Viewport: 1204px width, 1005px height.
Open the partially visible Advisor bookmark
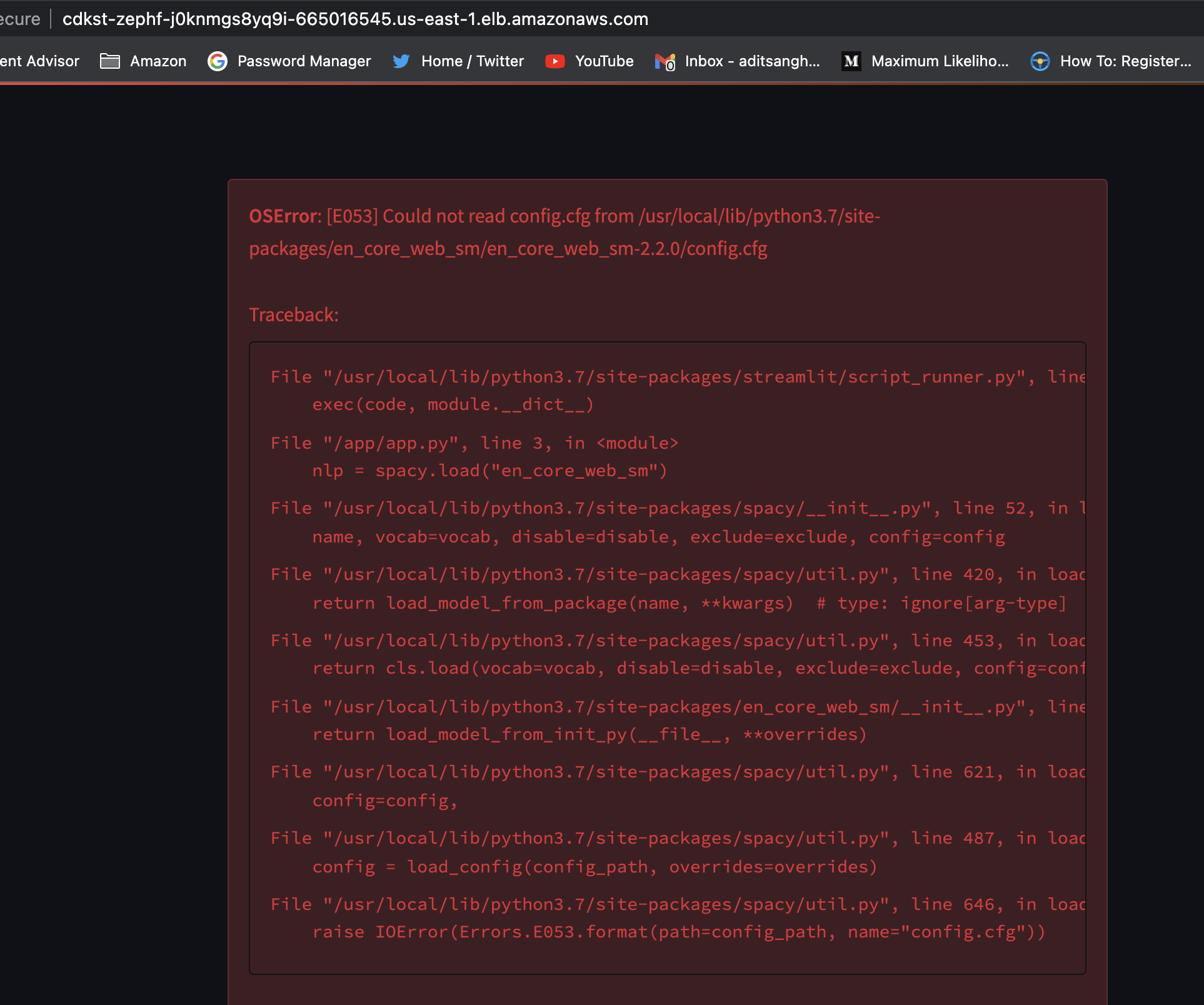click(x=39, y=61)
